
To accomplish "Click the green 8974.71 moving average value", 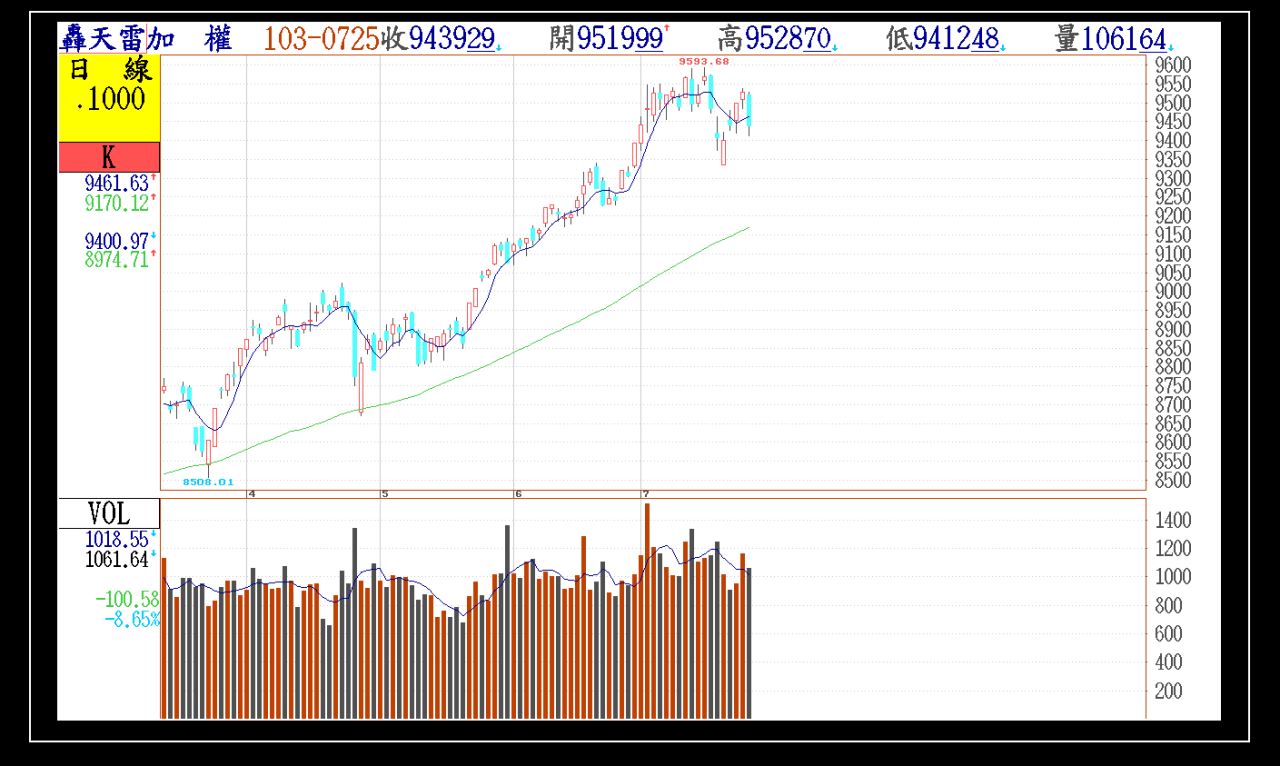I will (x=117, y=259).
